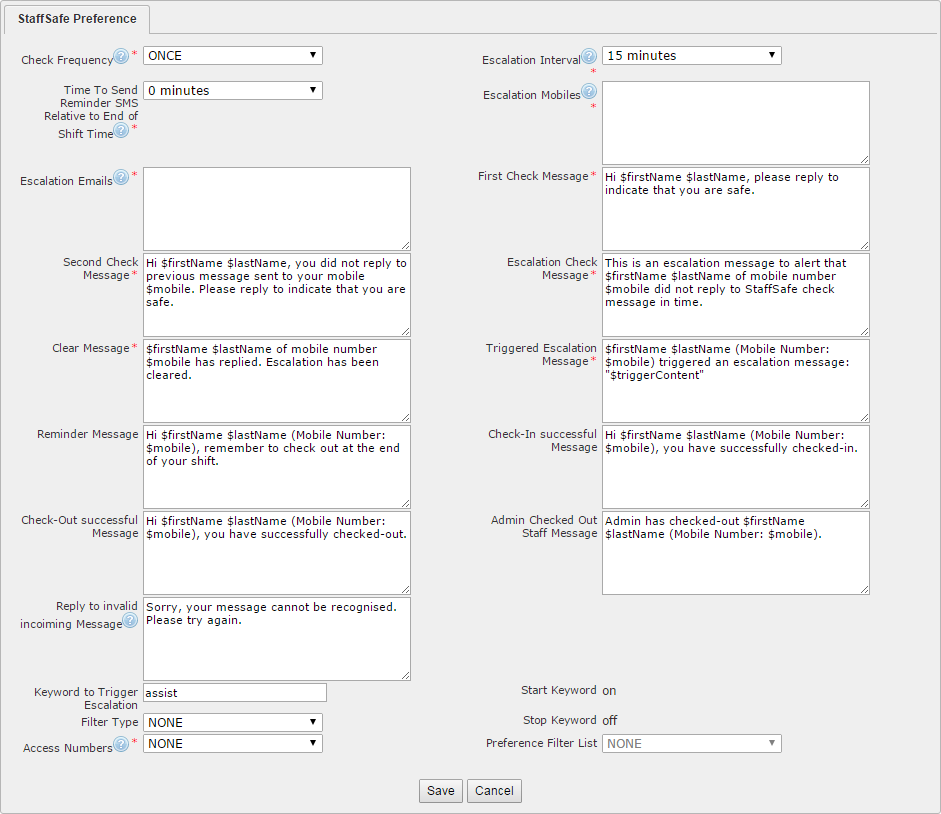This screenshot has width=941, height=814.
Task: Open help icon for Escalation Interval
Action: (589, 56)
